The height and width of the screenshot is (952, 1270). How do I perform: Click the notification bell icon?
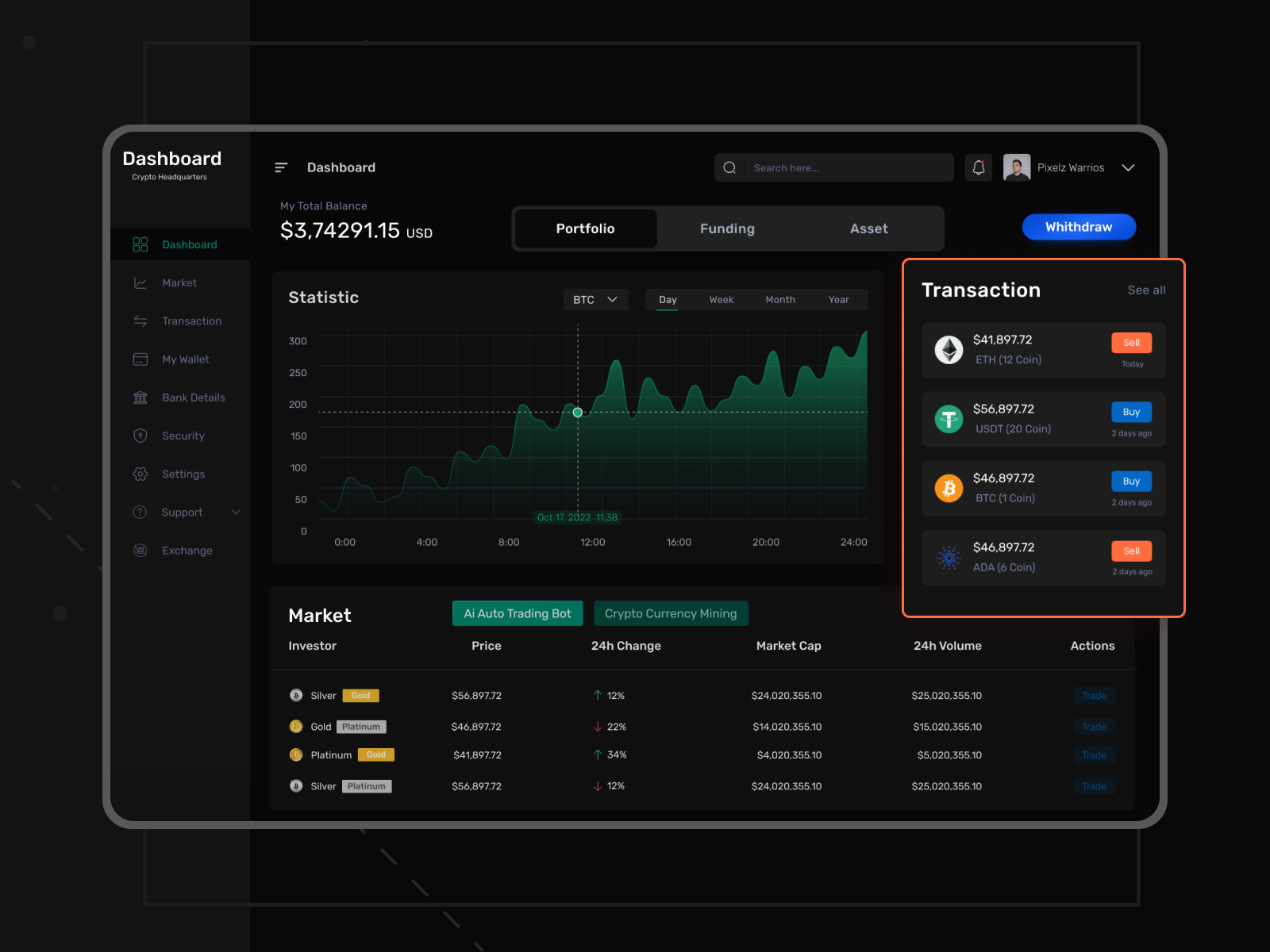[x=978, y=167]
